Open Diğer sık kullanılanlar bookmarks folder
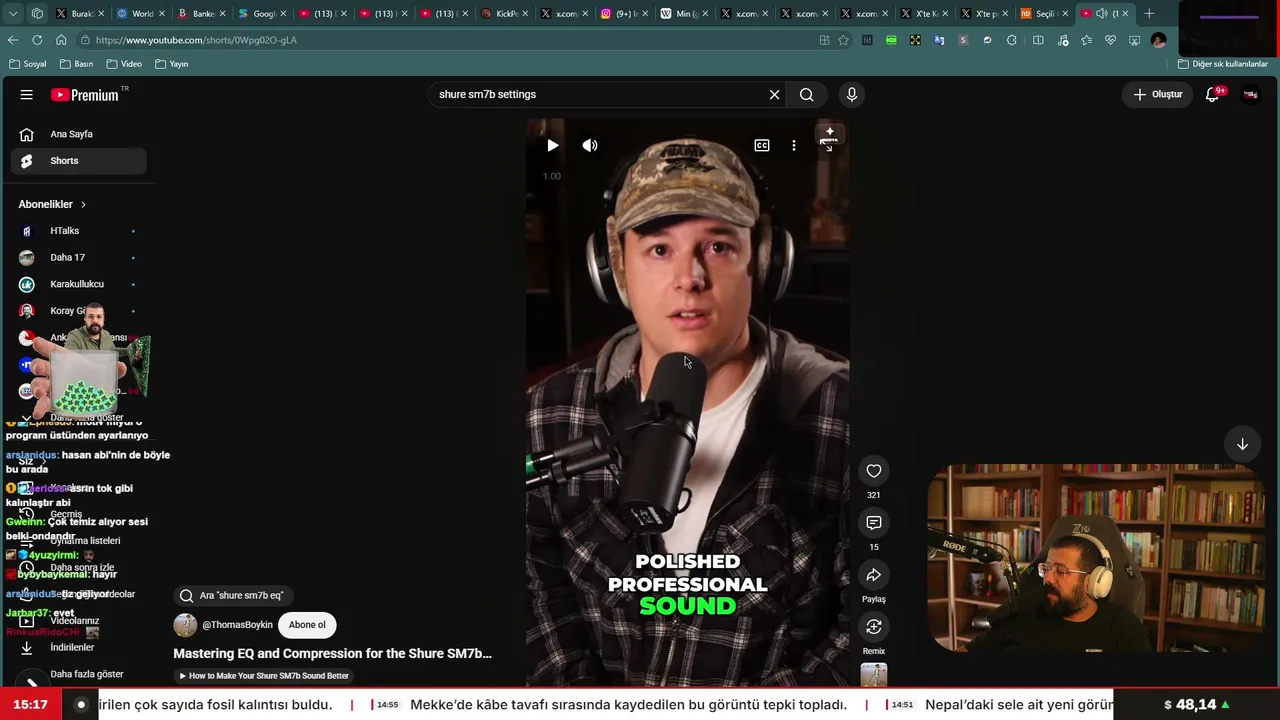The width and height of the screenshot is (1280, 720). 1223,64
